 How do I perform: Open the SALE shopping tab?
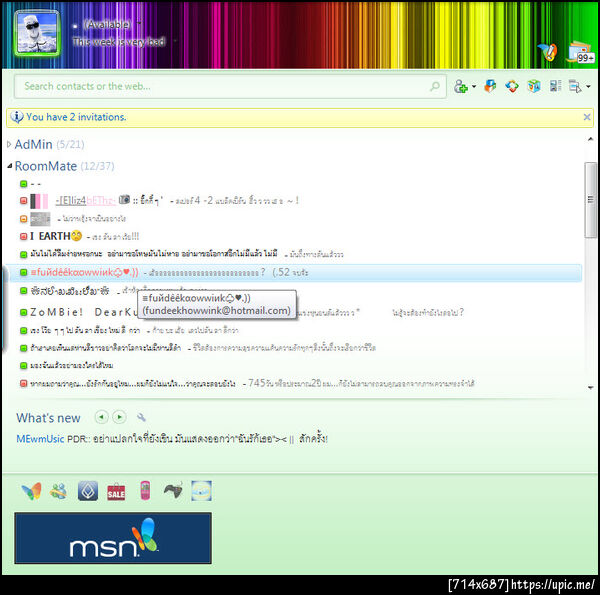116,492
